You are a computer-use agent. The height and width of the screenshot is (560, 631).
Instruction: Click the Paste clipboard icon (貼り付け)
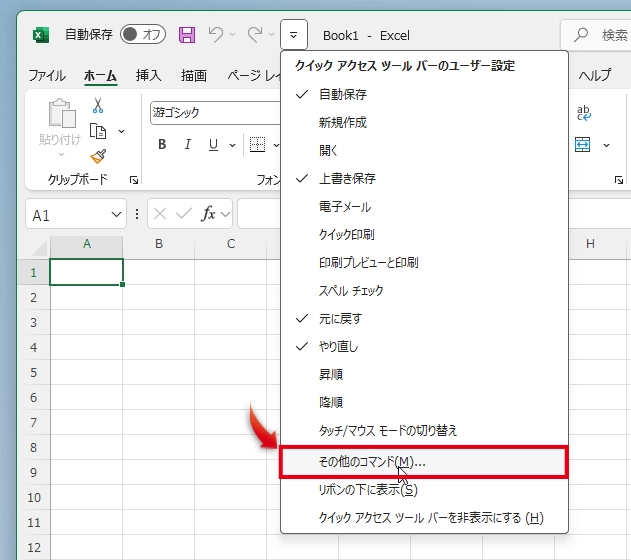coord(62,113)
